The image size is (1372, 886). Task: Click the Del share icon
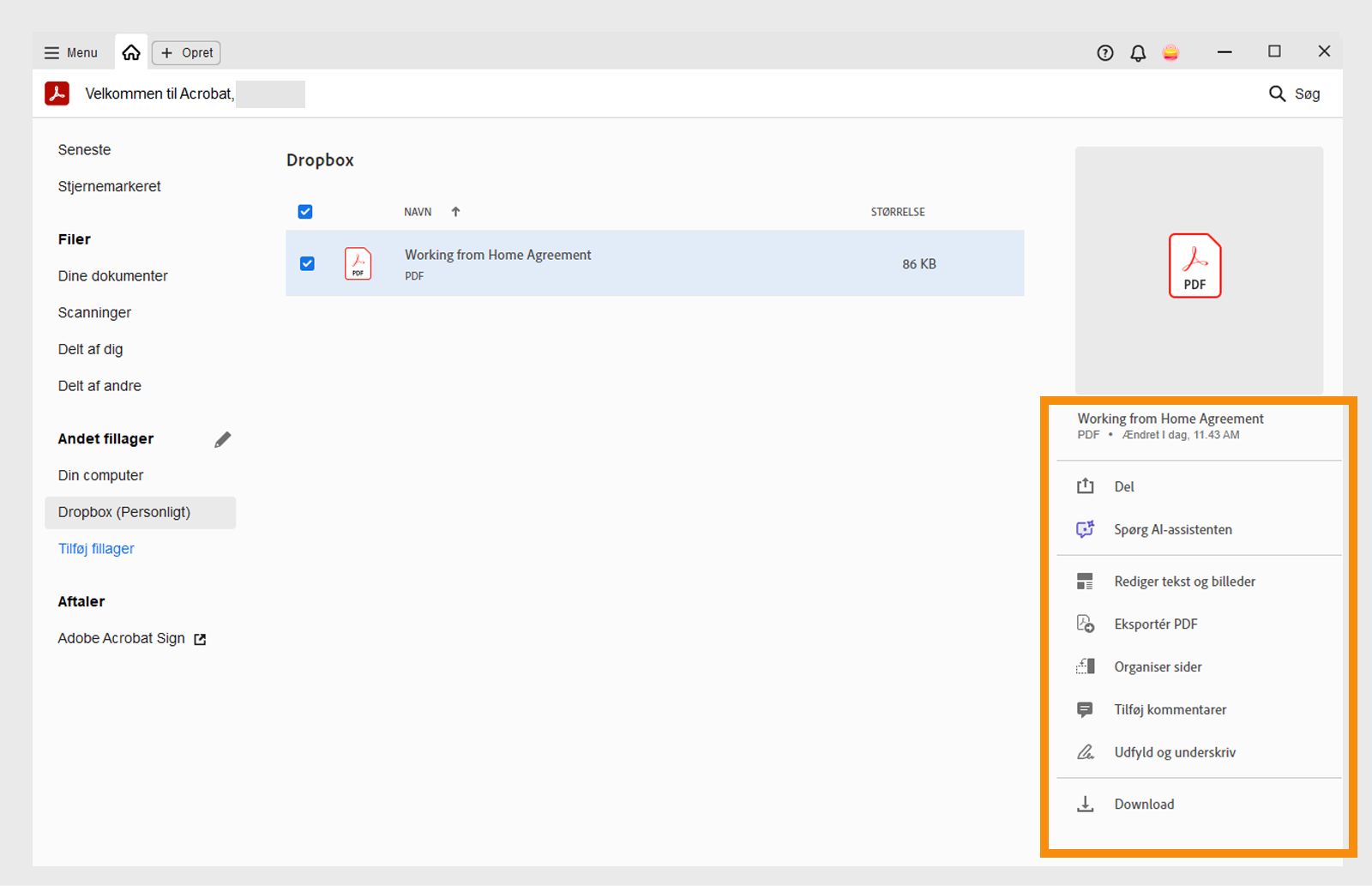click(1086, 486)
